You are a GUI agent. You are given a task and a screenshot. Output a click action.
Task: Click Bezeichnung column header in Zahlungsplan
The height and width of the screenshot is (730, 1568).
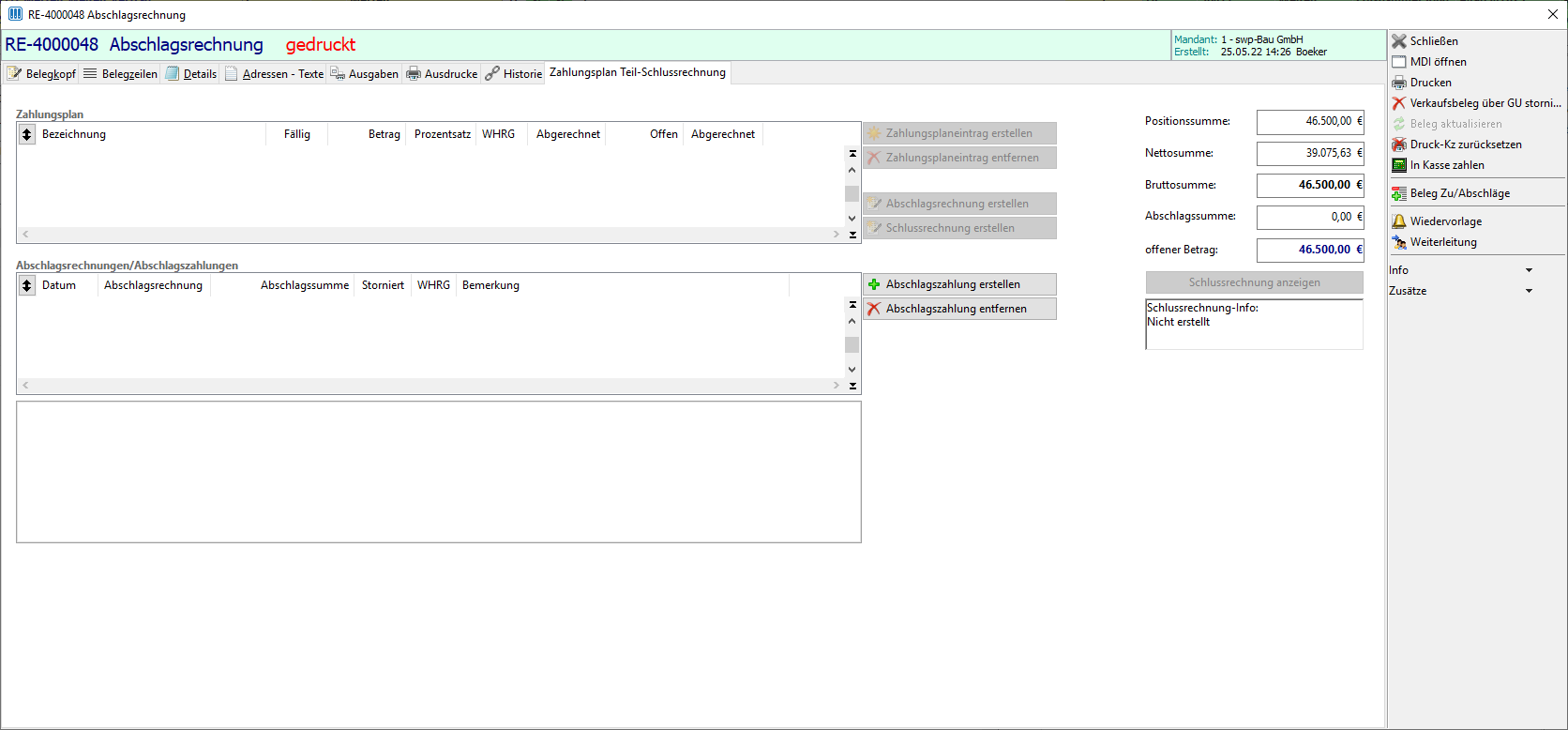(151, 134)
